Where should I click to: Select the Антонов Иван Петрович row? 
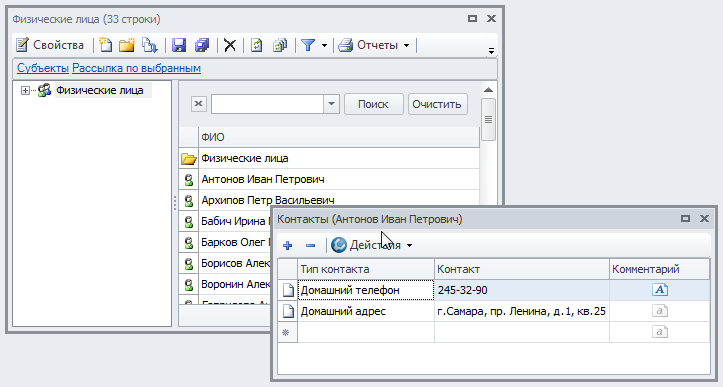(339, 179)
